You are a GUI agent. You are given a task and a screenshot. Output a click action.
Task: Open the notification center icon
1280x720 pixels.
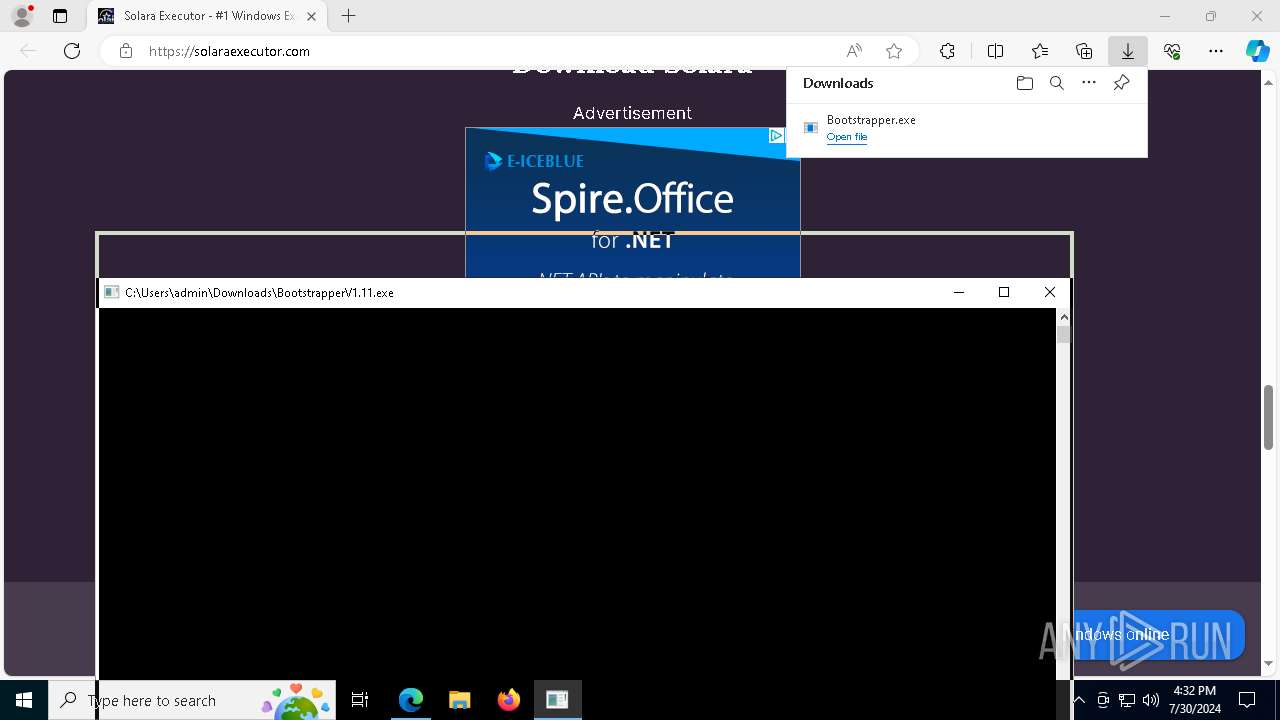[x=1247, y=700]
